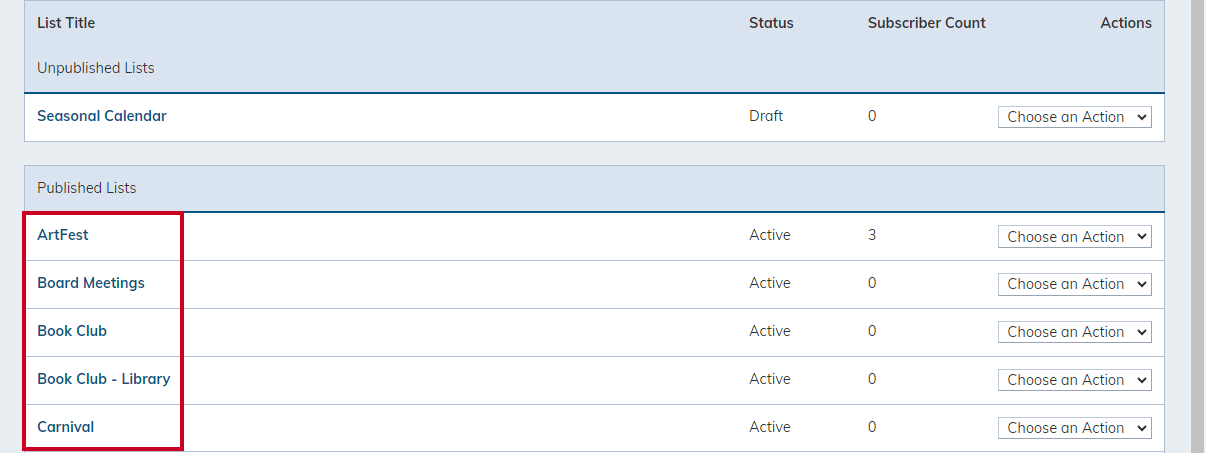The width and height of the screenshot is (1206, 453).
Task: Click the Actions column header
Action: [1126, 23]
